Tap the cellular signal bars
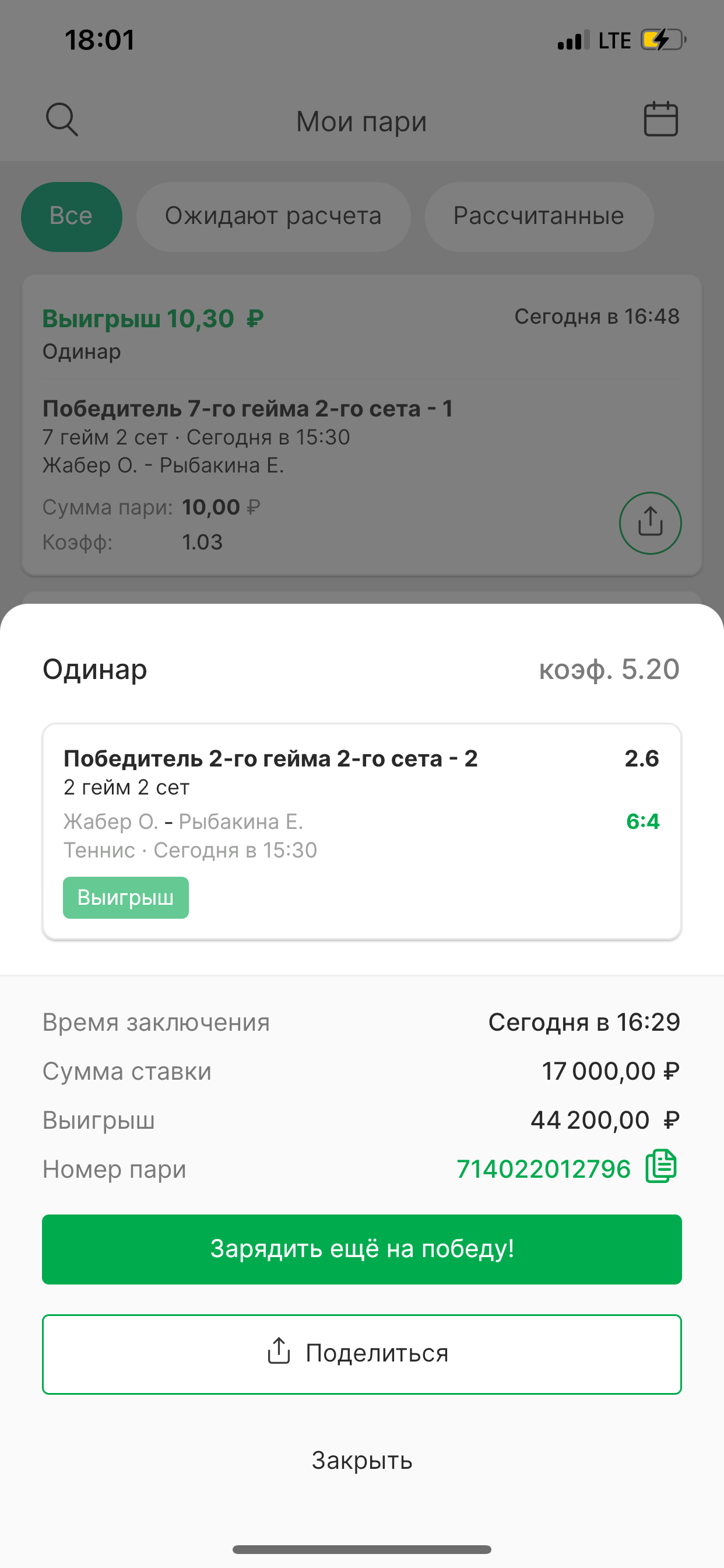The image size is (724, 1568). tap(573, 40)
